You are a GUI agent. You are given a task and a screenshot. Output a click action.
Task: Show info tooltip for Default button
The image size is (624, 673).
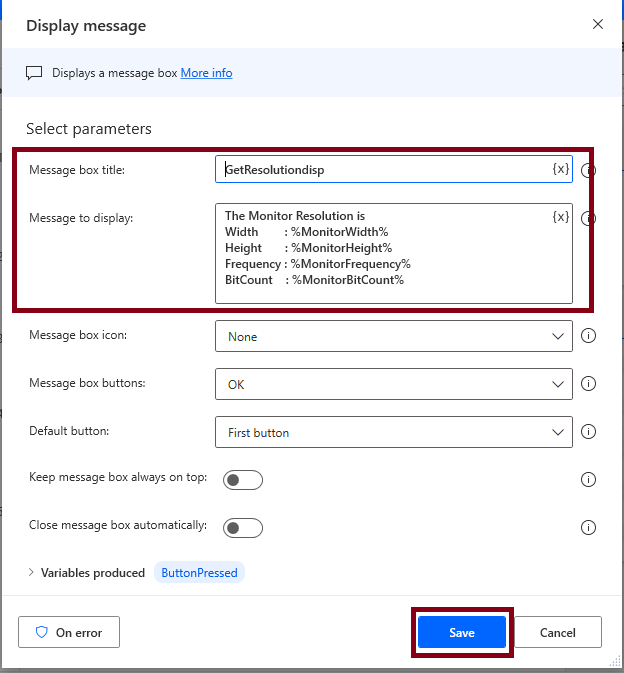click(x=588, y=432)
